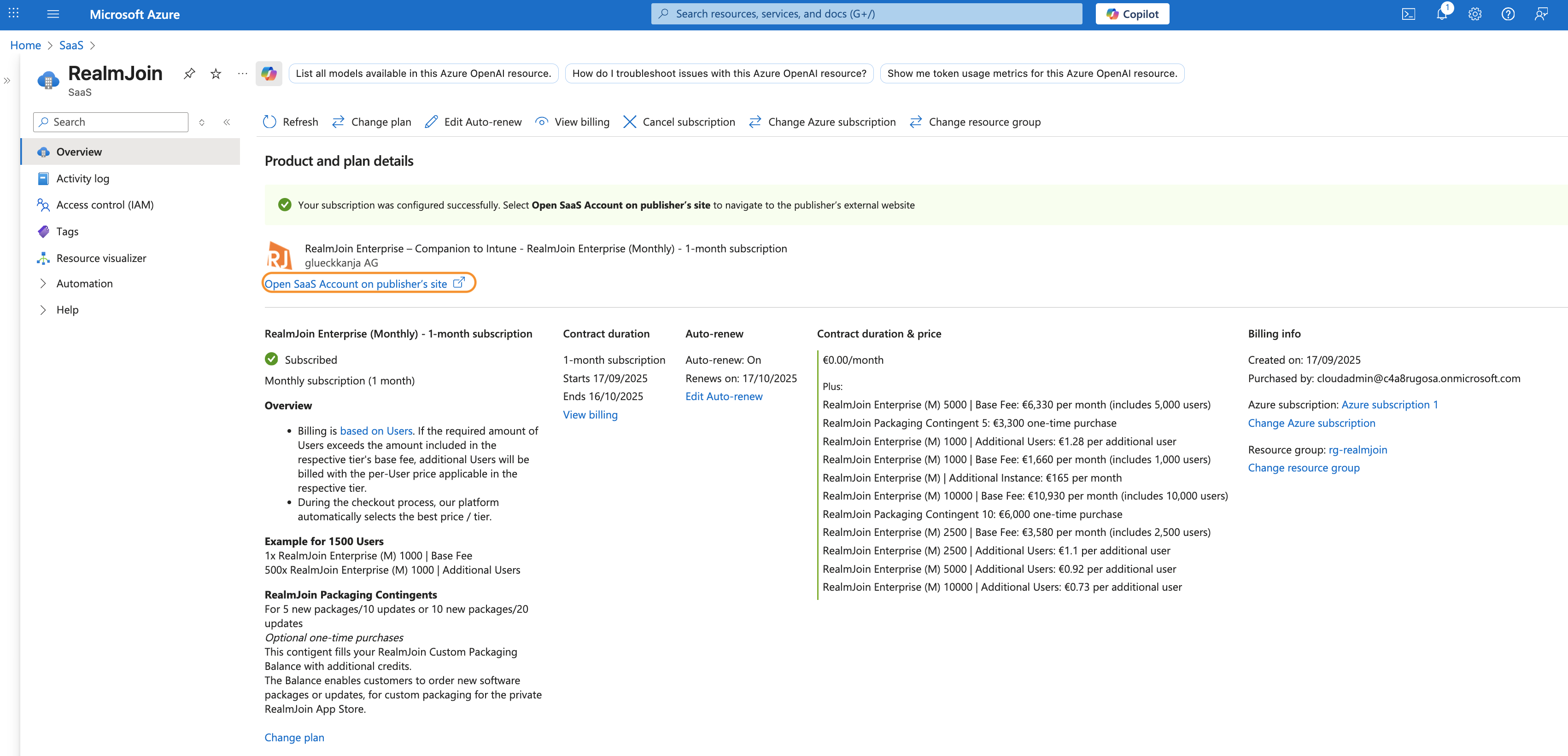Pin RealmJoin to dashboard
1568x756 pixels.
[x=189, y=74]
